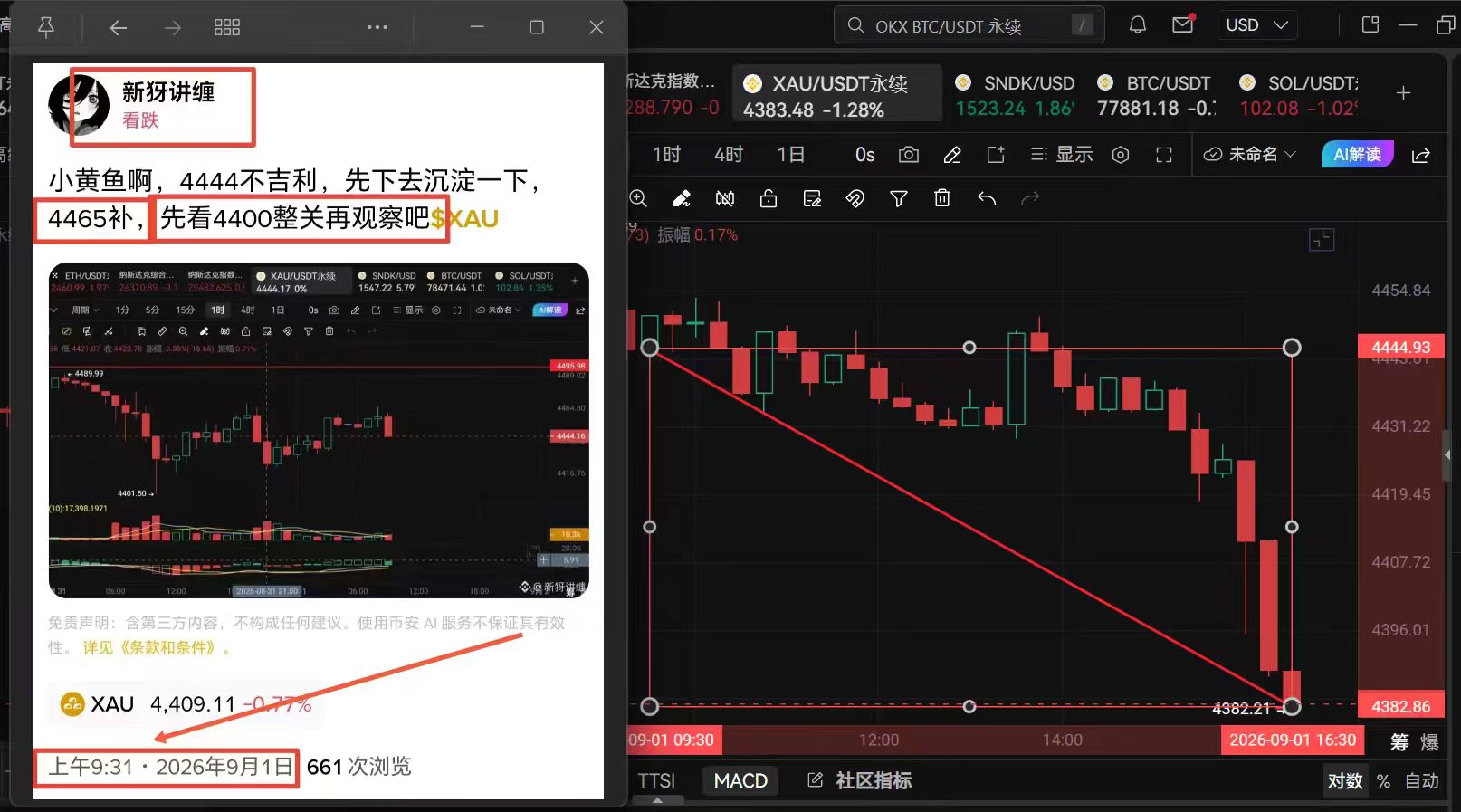The image size is (1461, 812).
Task: Switch to the 纳斯达克指数 tab
Action: (674, 95)
